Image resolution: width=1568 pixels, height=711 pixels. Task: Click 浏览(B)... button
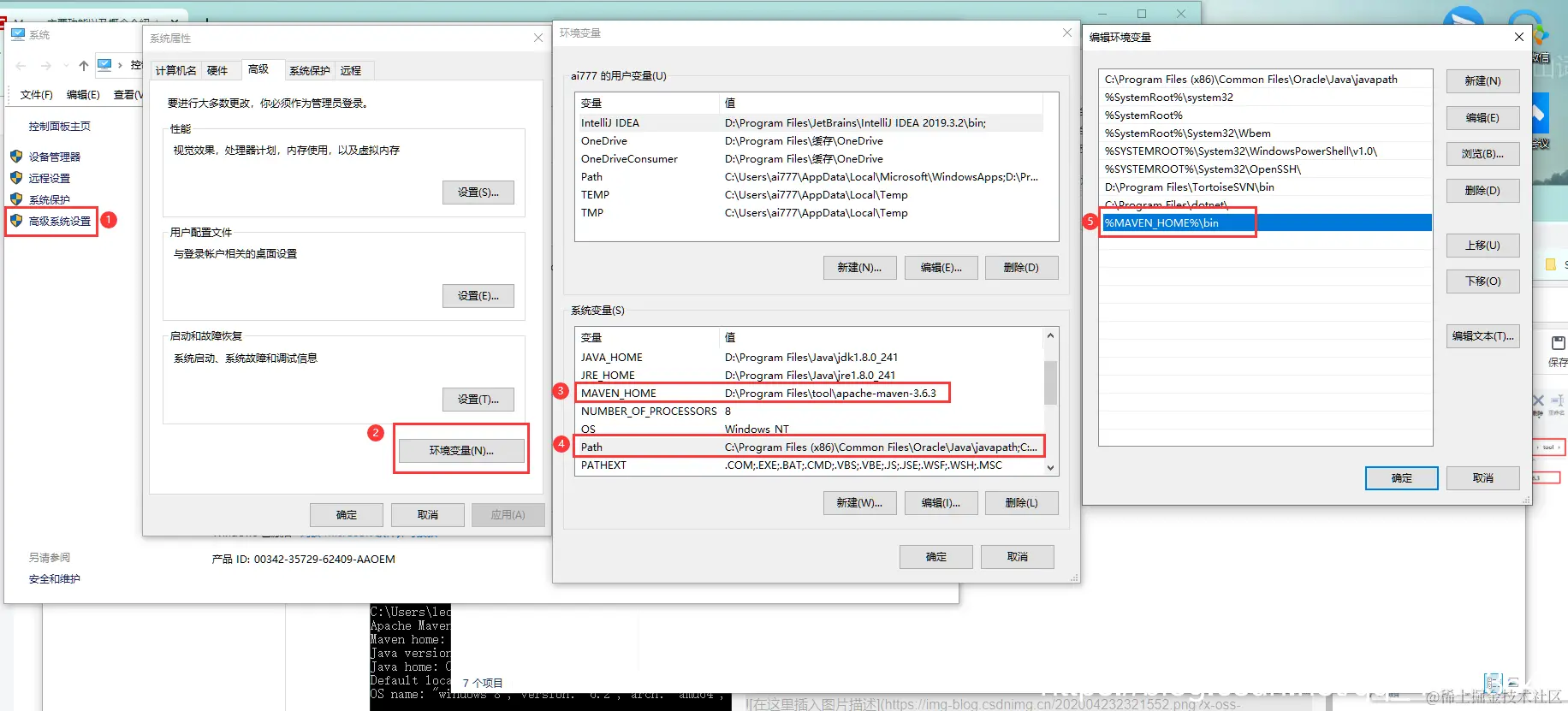(x=1482, y=154)
